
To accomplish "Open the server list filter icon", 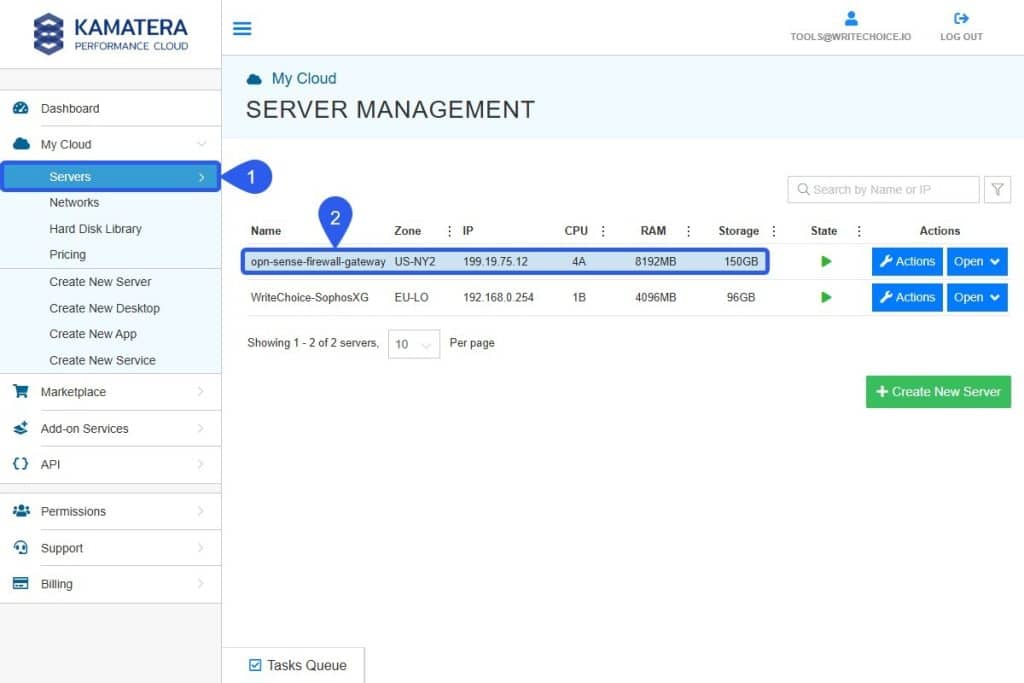I will pos(997,189).
